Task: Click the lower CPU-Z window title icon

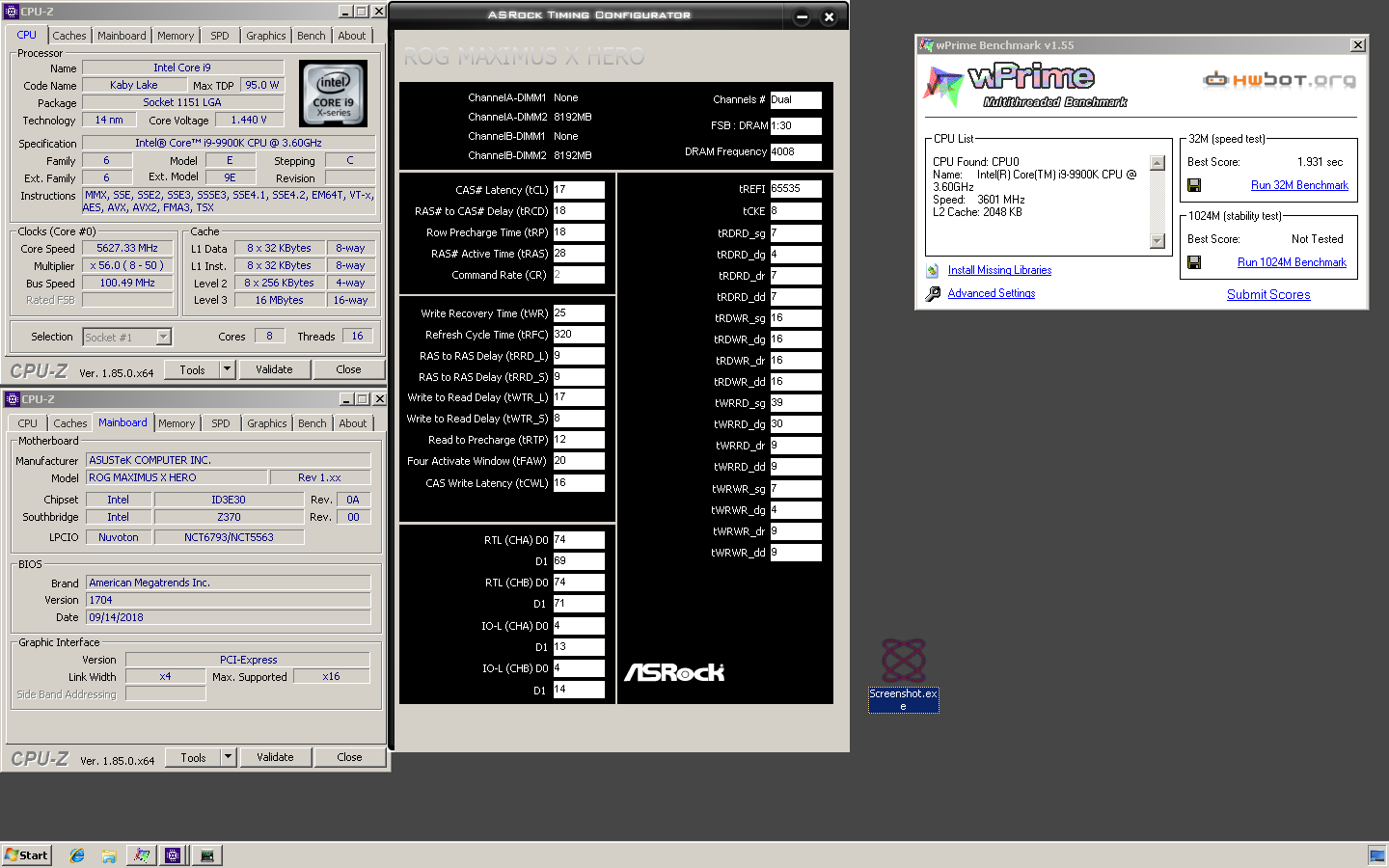Action: [13, 399]
